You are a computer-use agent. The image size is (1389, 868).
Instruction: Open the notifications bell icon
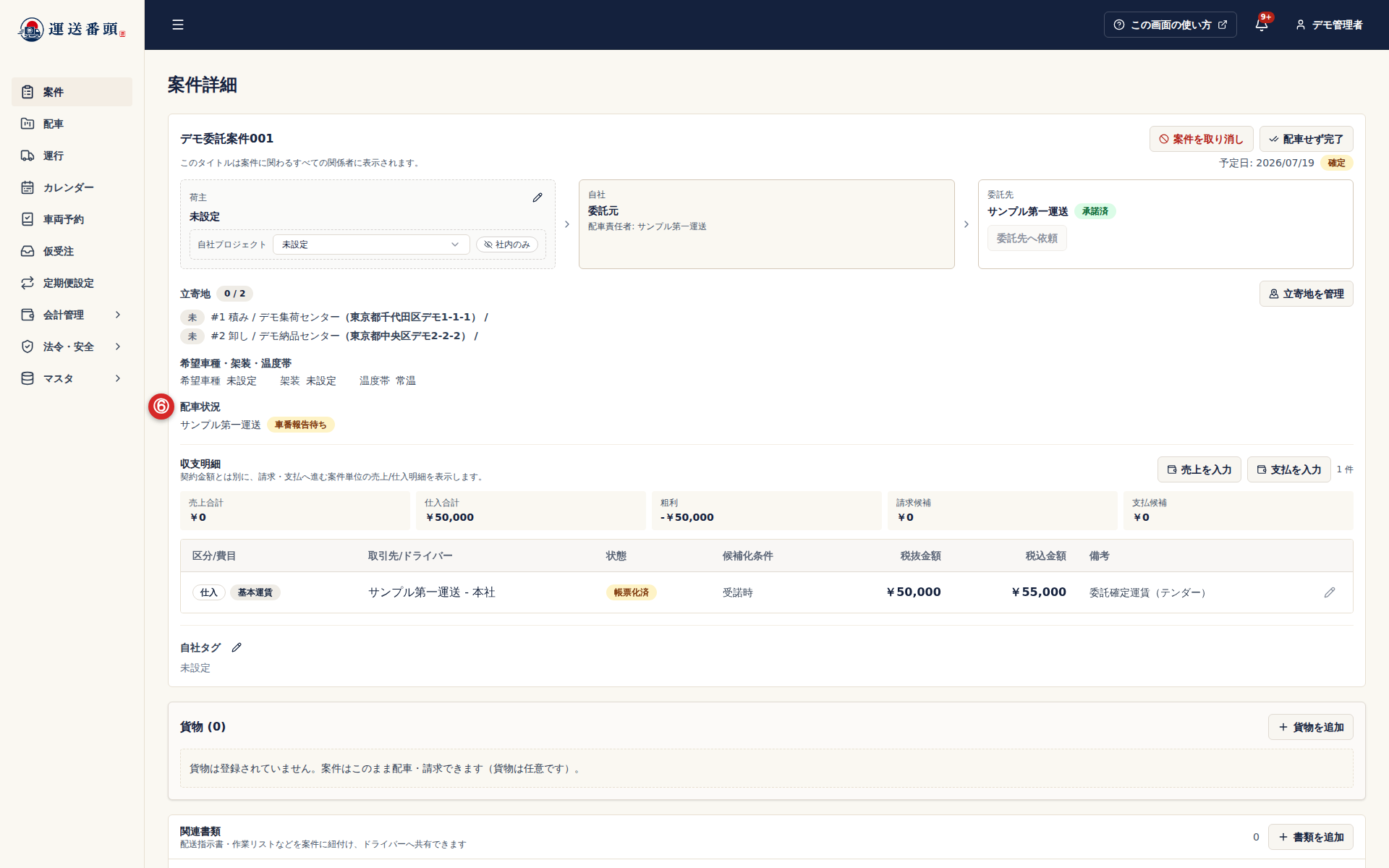coord(1262,25)
